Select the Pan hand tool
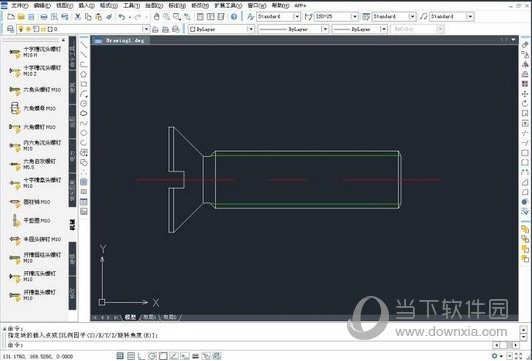This screenshot has height=361, width=532. click(156, 17)
